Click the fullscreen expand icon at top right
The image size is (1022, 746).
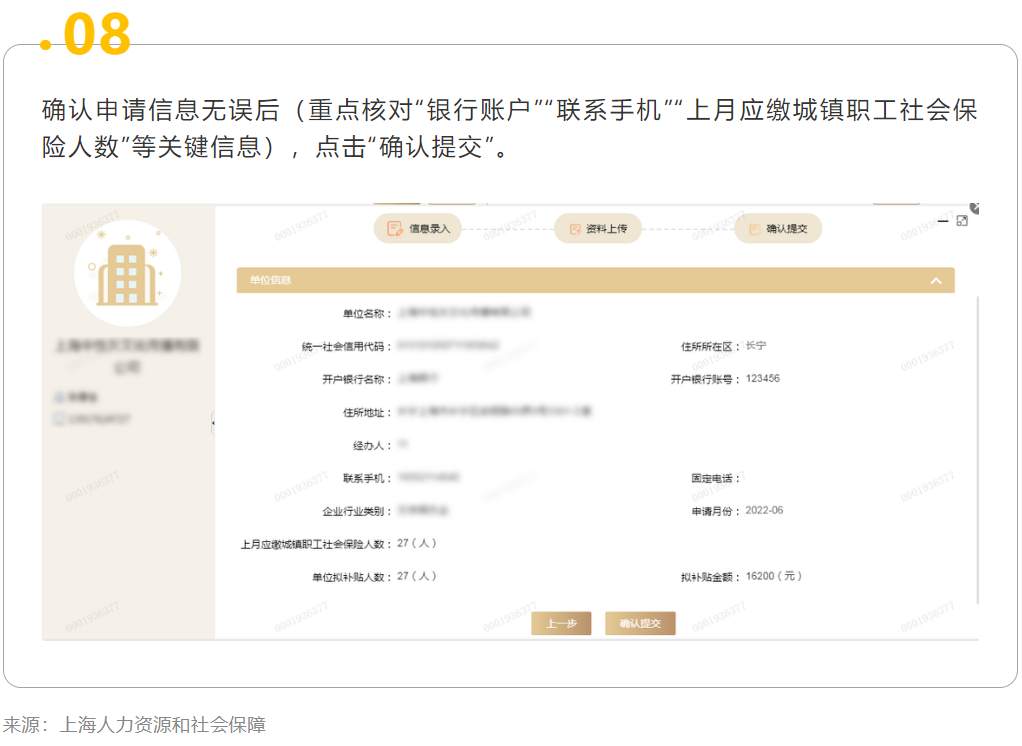pyautogui.click(x=962, y=220)
